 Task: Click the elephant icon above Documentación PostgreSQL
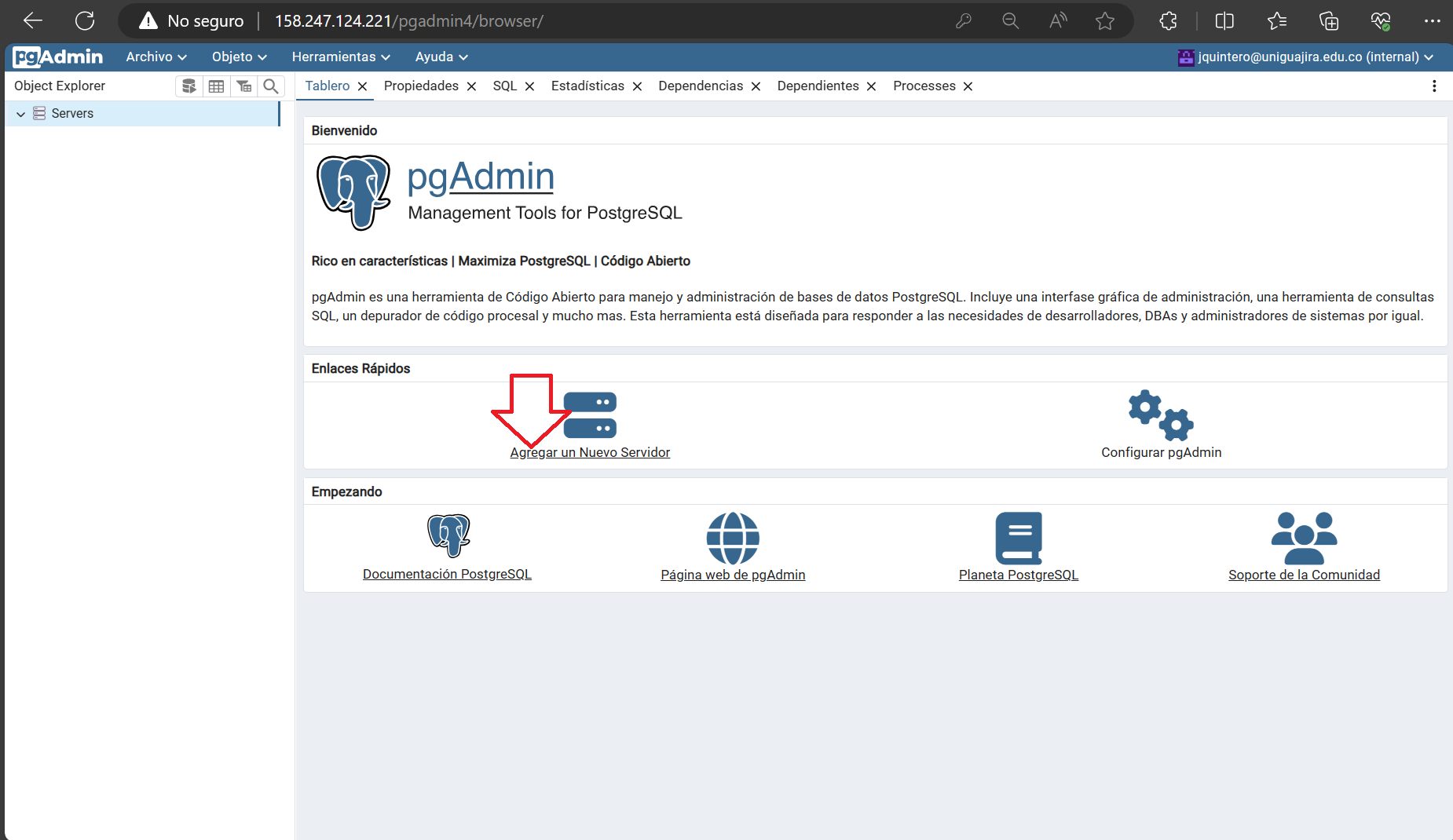[448, 535]
